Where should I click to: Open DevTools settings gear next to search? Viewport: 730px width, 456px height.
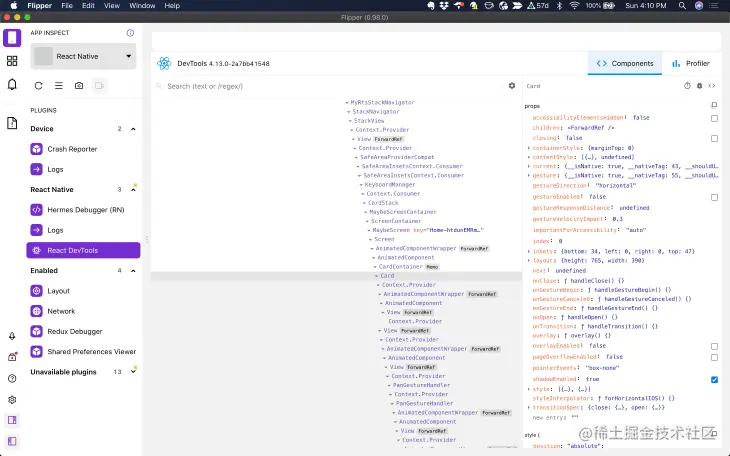(512, 86)
